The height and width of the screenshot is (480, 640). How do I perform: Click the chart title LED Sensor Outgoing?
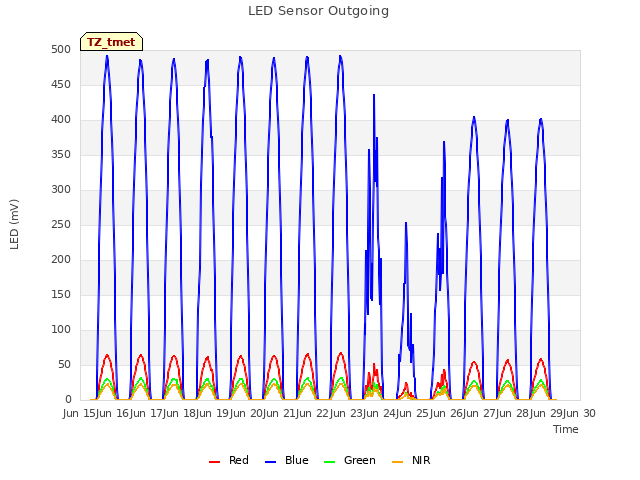(318, 11)
